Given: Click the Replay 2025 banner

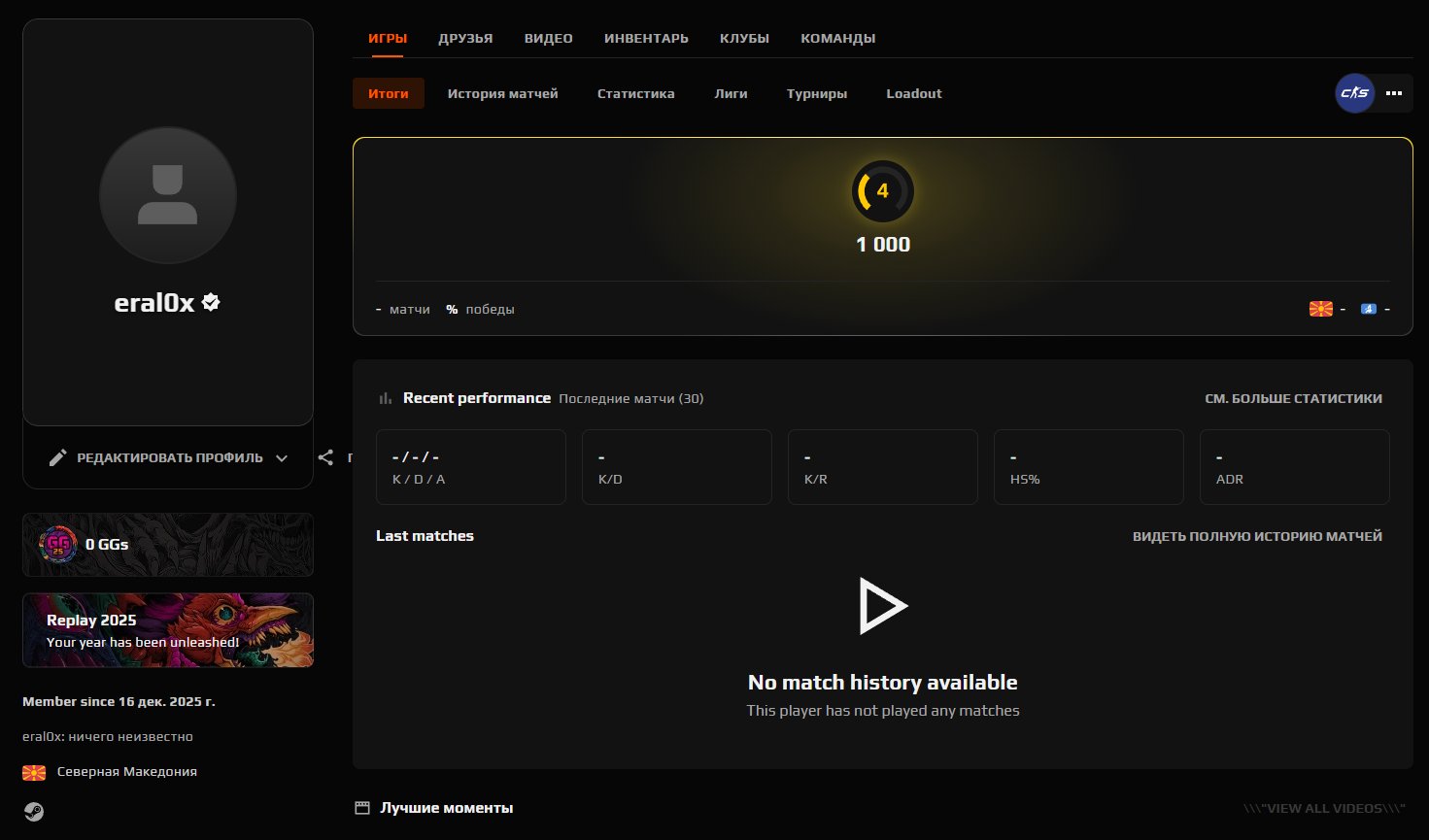Looking at the screenshot, I should 167,629.
